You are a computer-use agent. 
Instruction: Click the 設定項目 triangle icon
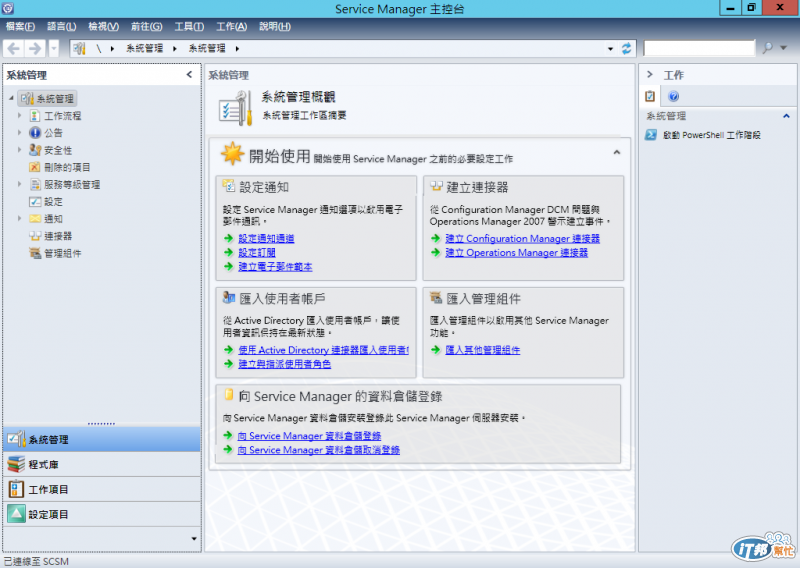[16, 514]
